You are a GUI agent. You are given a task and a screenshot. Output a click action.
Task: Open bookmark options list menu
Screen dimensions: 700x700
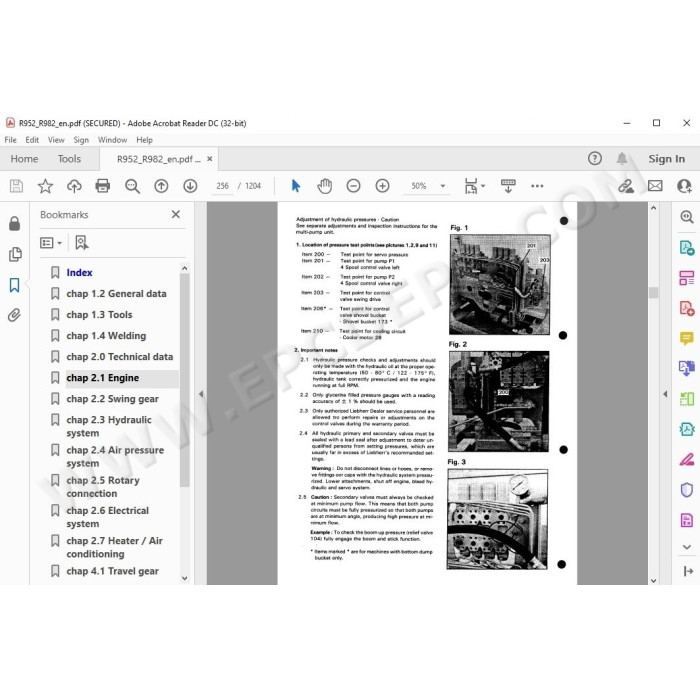(50, 243)
